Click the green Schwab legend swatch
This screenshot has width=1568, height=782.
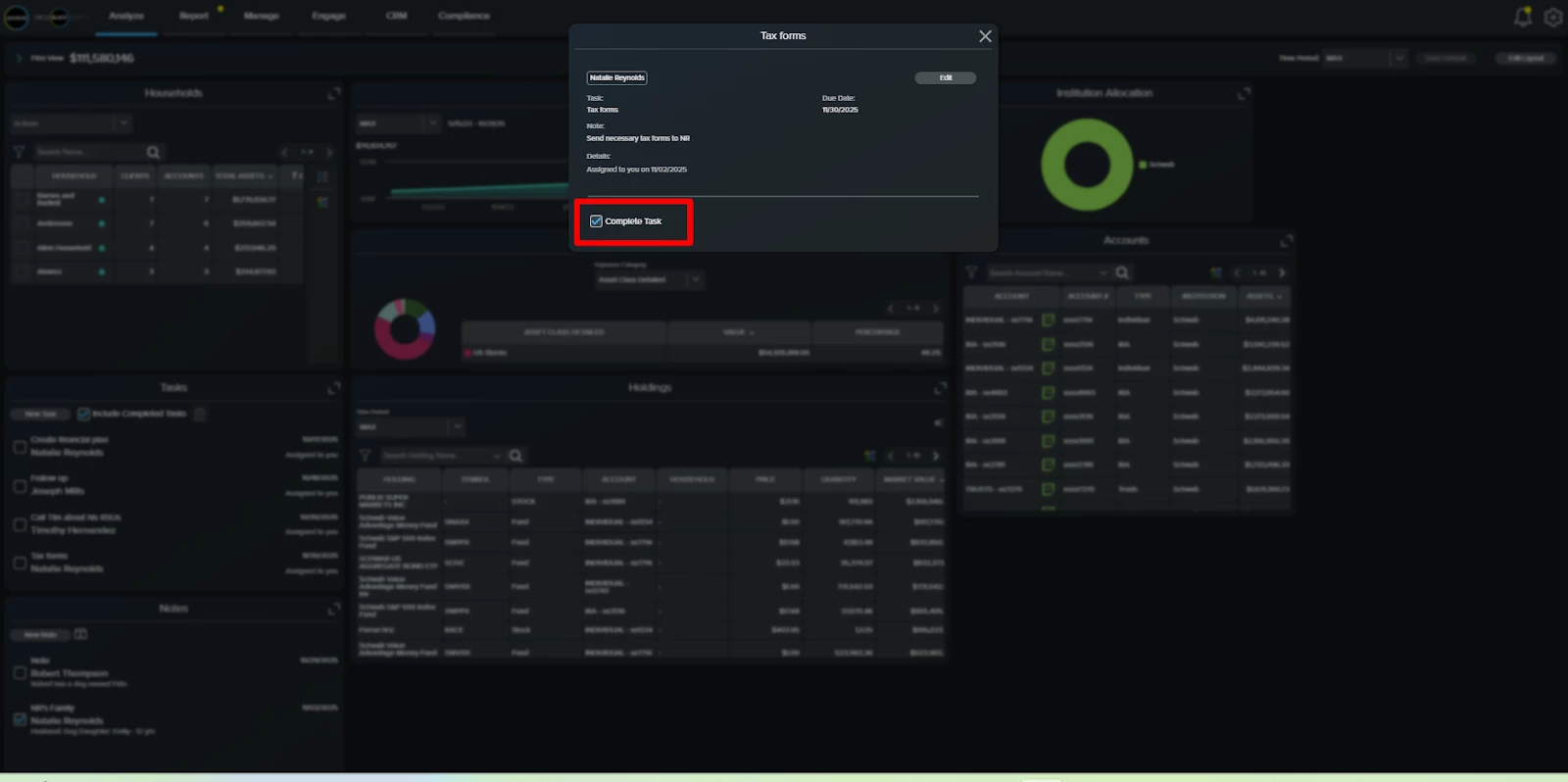click(x=1143, y=165)
